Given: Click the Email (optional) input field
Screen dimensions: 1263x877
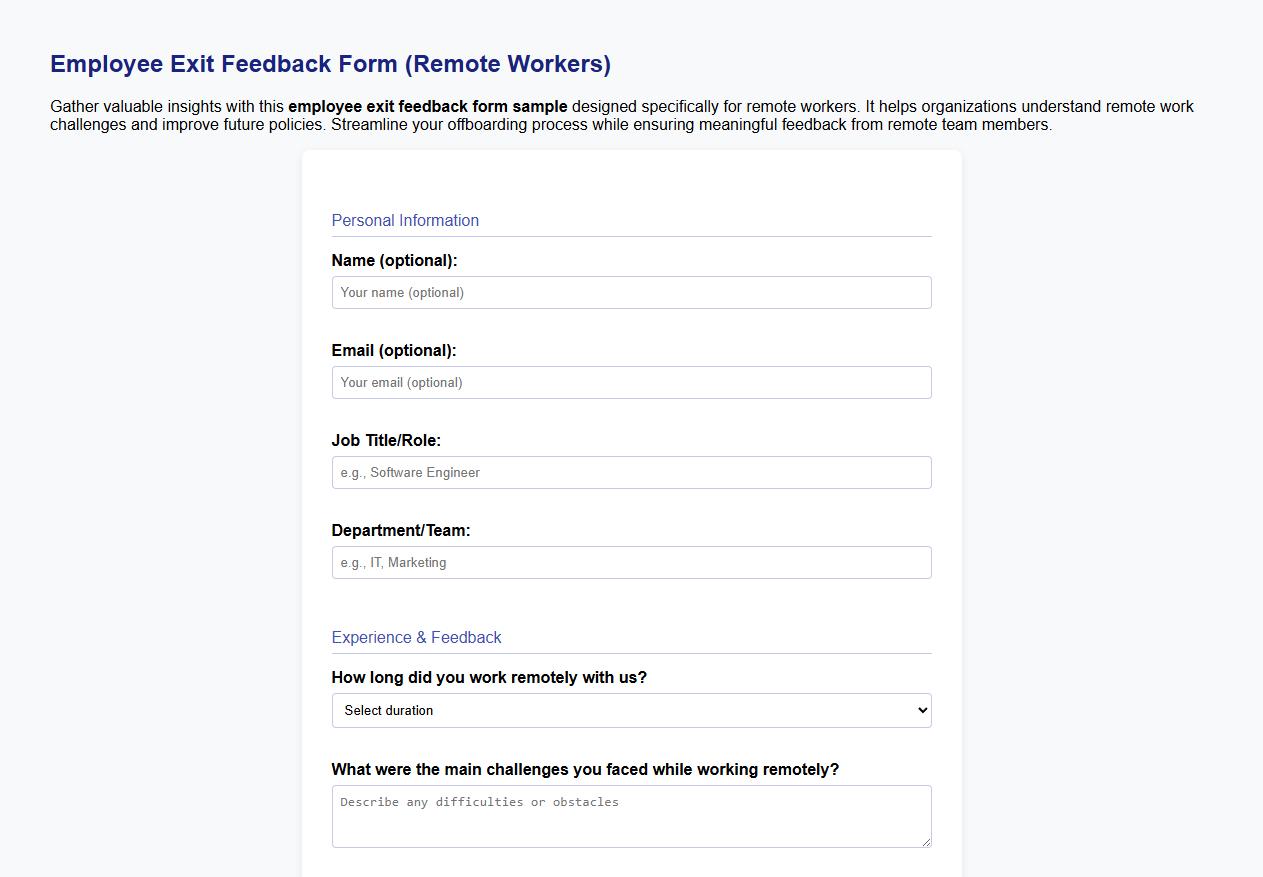Looking at the screenshot, I should (x=631, y=382).
